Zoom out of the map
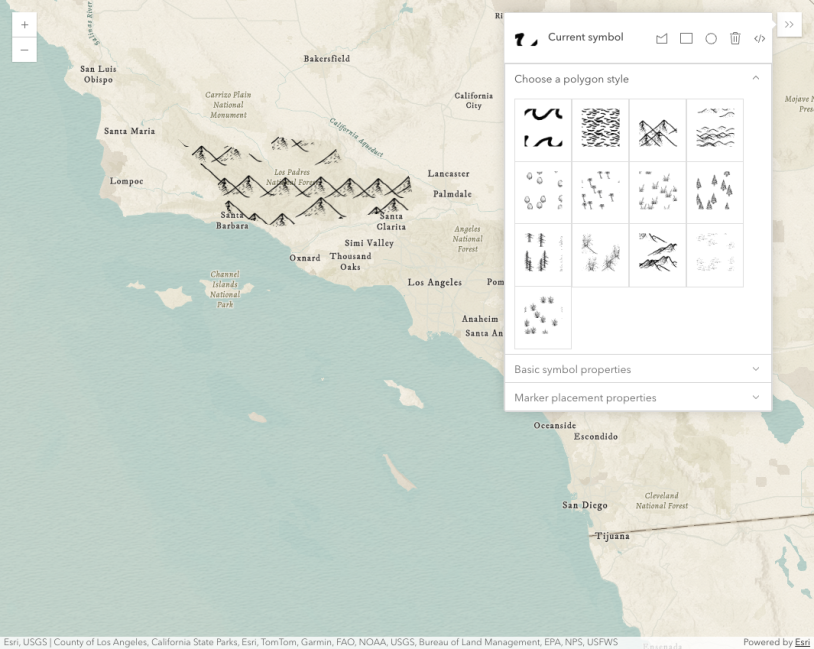The width and height of the screenshot is (814, 649). [24, 49]
